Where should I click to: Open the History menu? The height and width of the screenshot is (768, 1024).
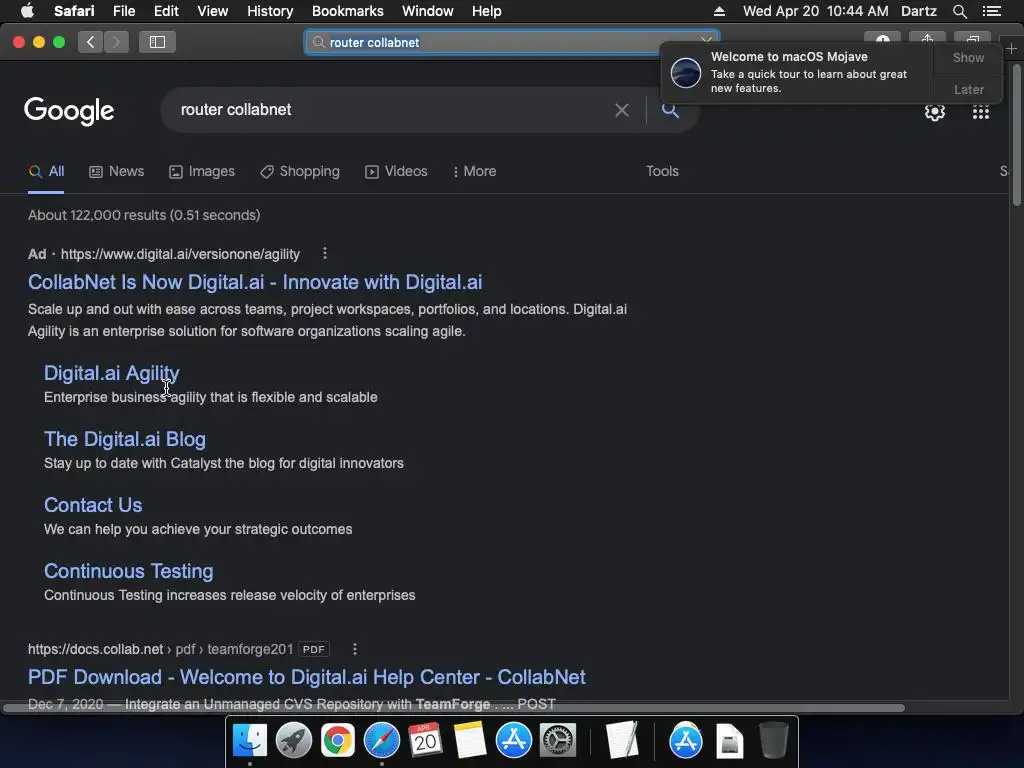(x=270, y=11)
